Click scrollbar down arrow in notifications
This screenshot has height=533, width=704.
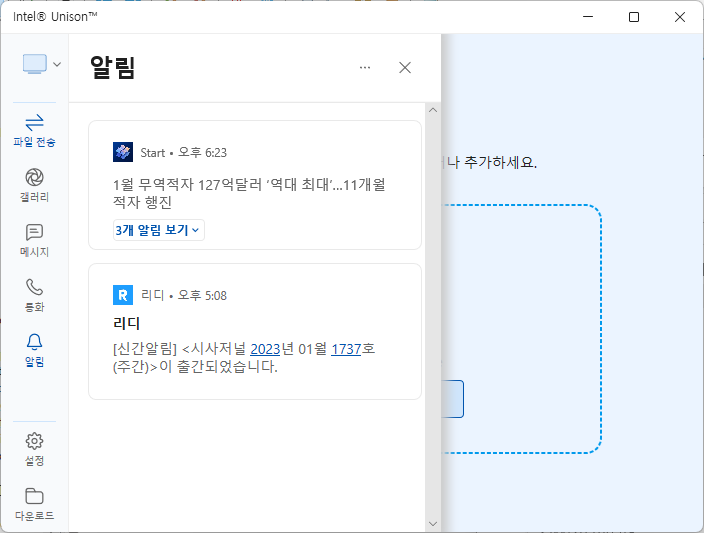coord(432,523)
